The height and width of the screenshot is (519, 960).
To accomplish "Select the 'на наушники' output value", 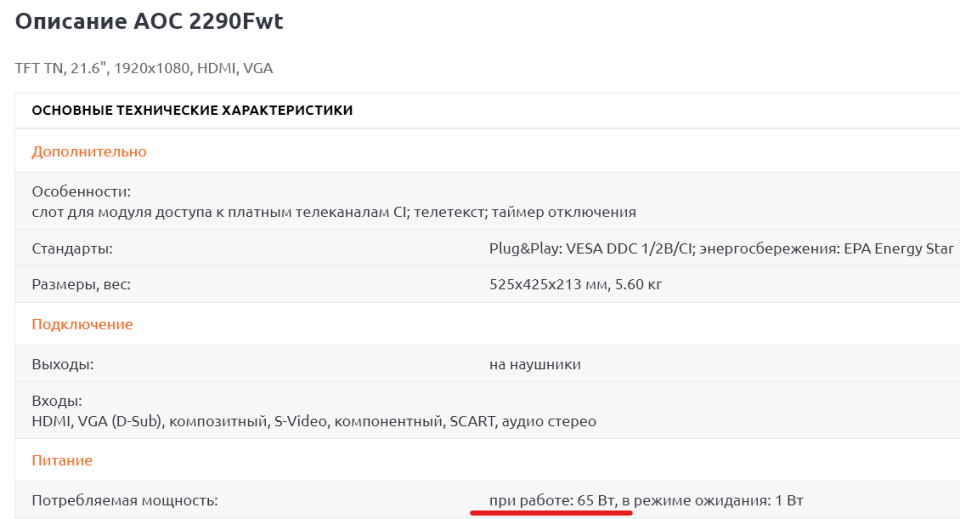I will (534, 365).
